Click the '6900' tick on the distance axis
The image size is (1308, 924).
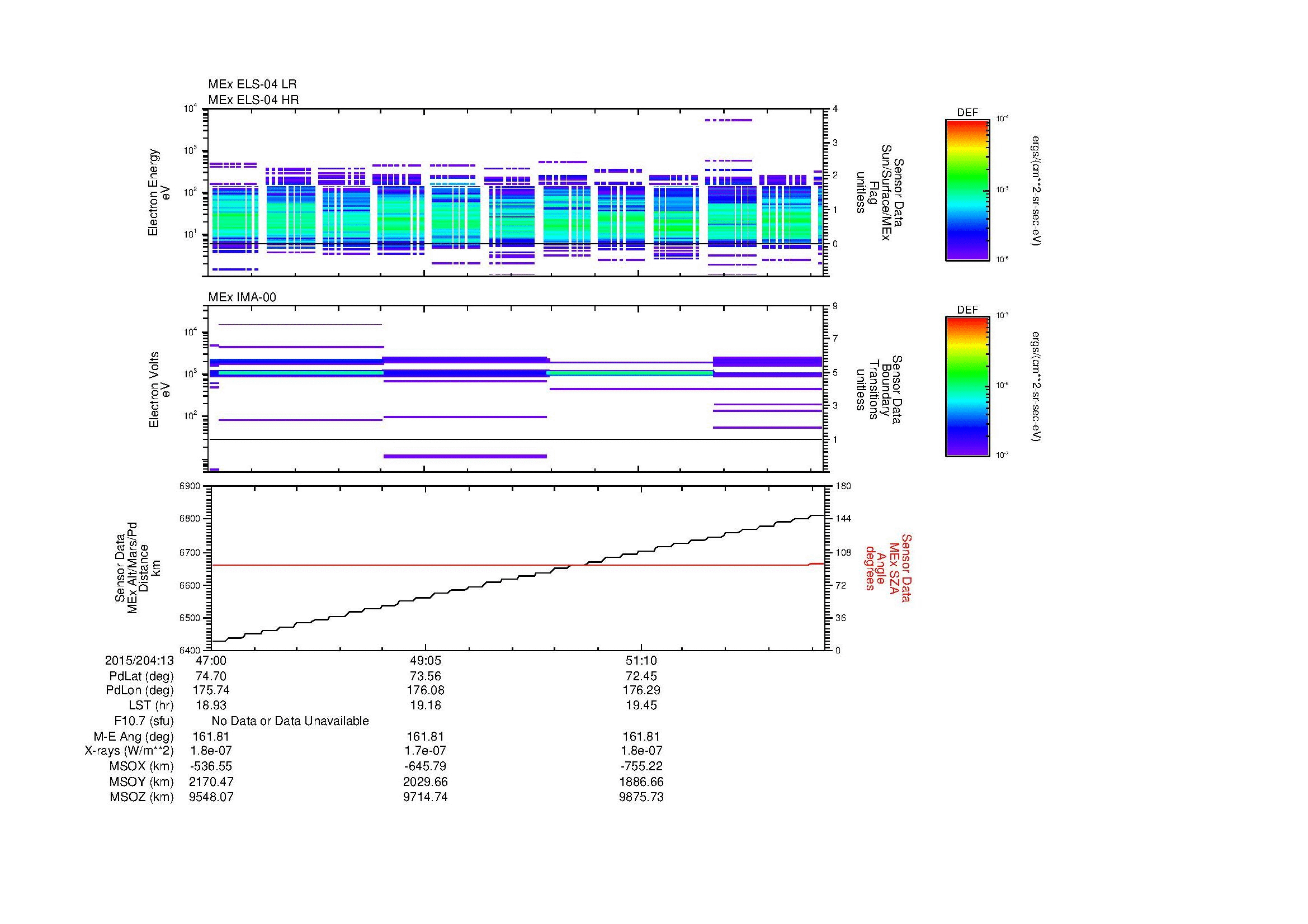coord(190,486)
